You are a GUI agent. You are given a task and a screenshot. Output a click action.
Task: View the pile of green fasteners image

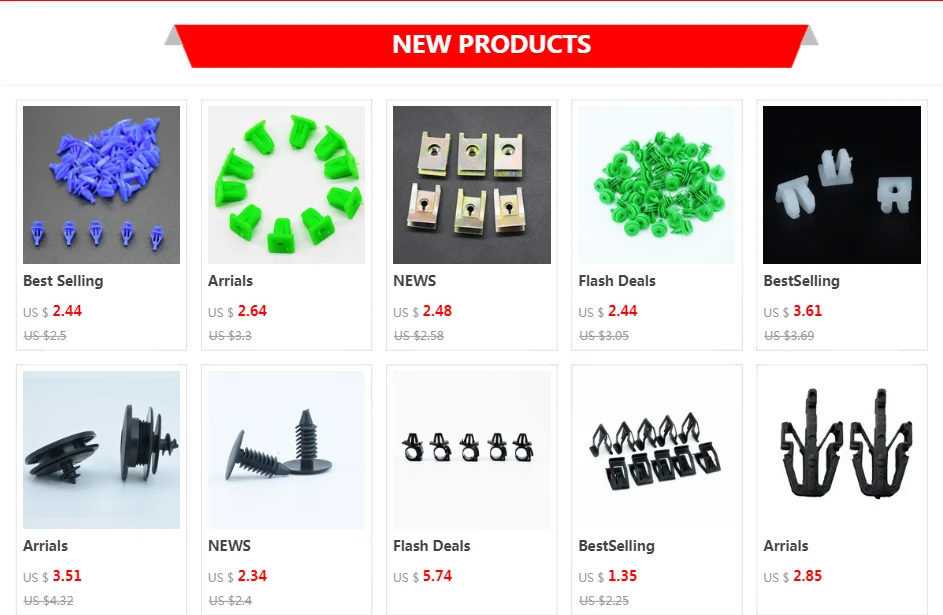coord(657,185)
